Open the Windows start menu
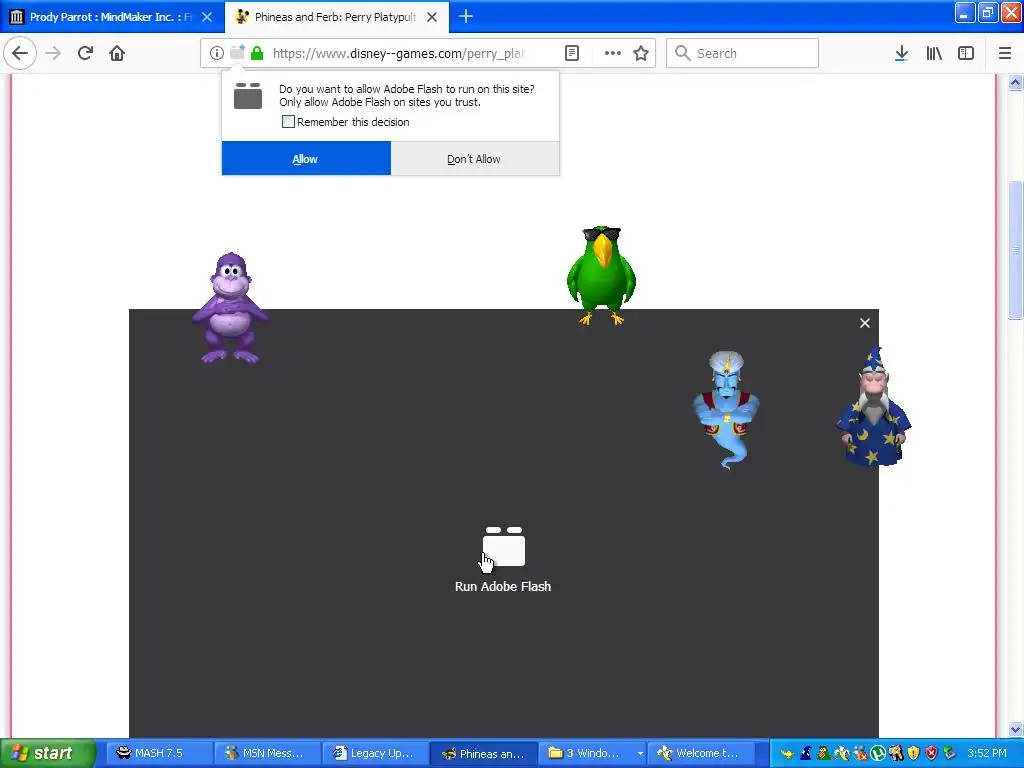Screen dimensions: 1024x768 [48, 753]
